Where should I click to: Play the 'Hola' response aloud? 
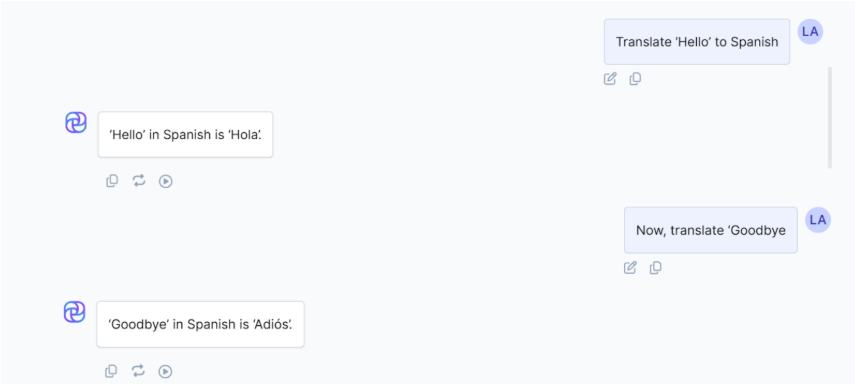pyautogui.click(x=166, y=181)
